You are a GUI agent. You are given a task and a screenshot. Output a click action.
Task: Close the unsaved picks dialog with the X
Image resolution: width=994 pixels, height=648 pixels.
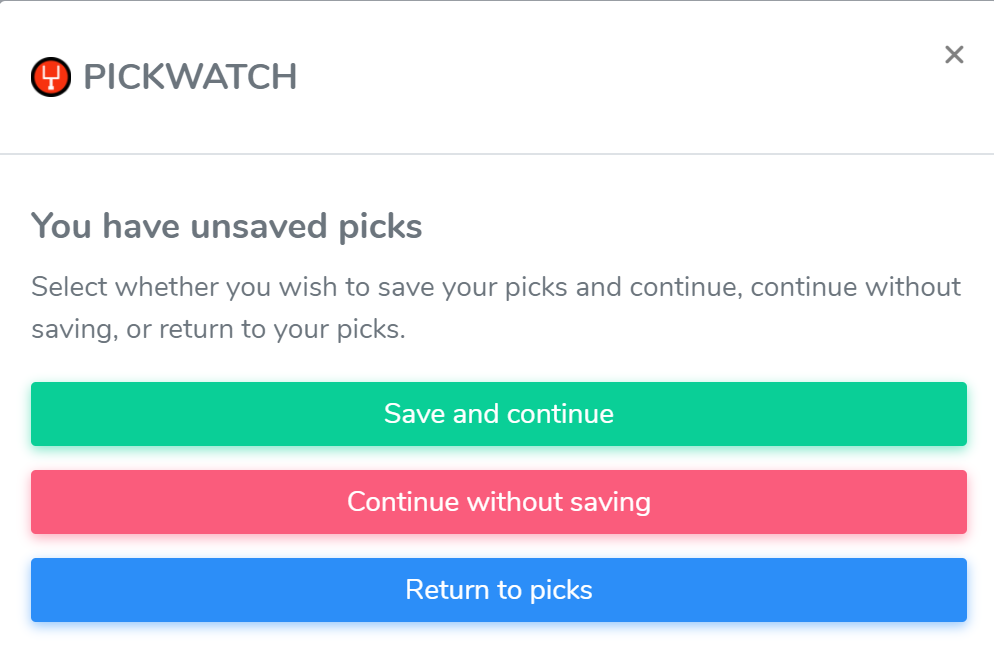tap(954, 55)
